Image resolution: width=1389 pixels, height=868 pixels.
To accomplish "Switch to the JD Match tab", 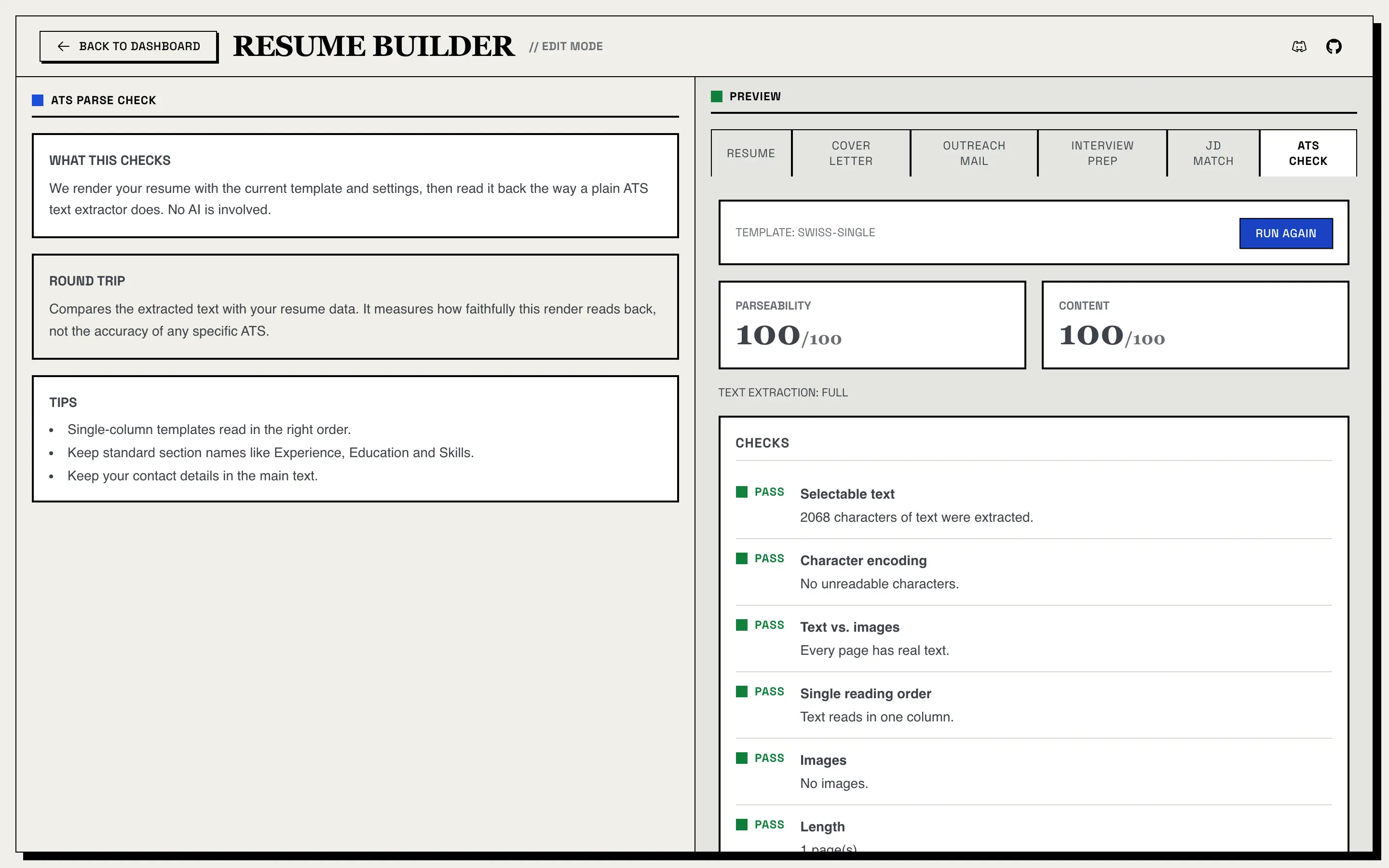I will (x=1213, y=153).
